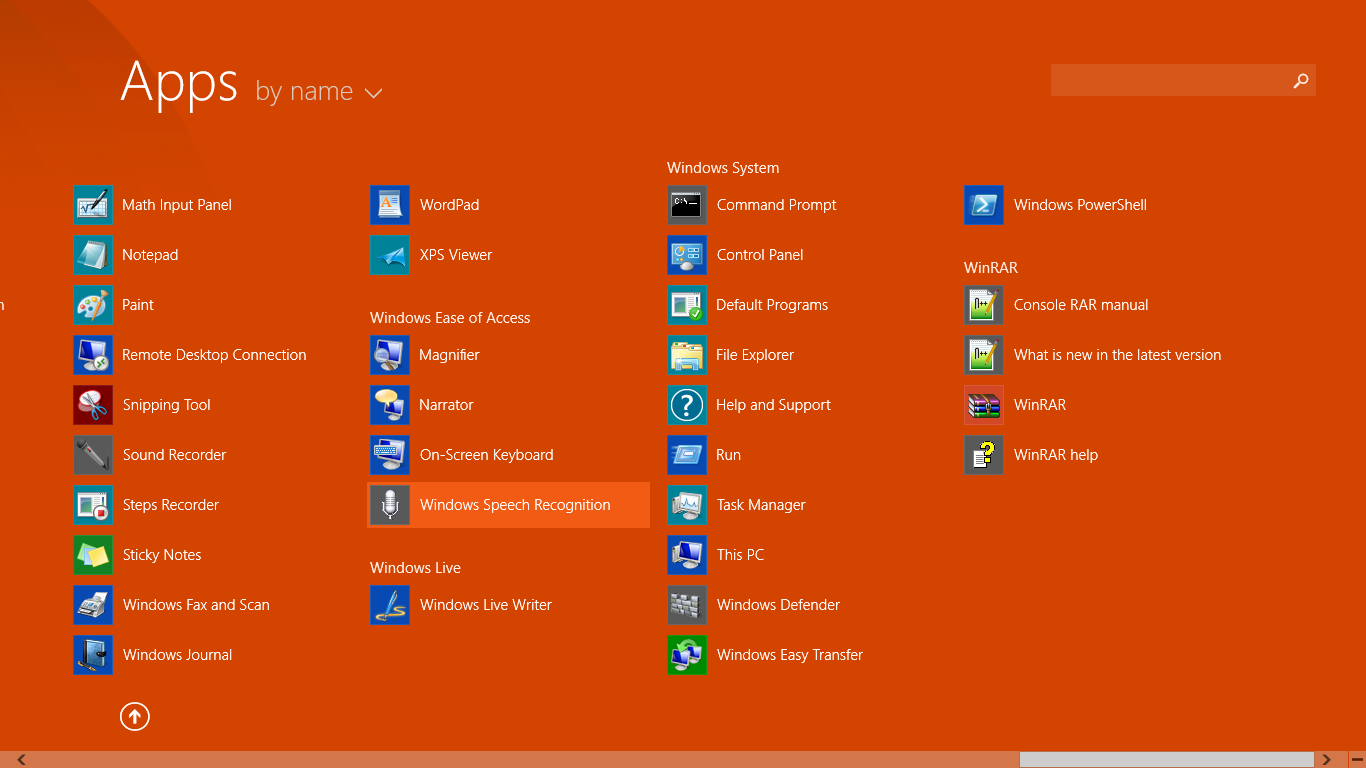The image size is (1366, 768).
Task: Select the Windows System group header
Action: tap(723, 168)
